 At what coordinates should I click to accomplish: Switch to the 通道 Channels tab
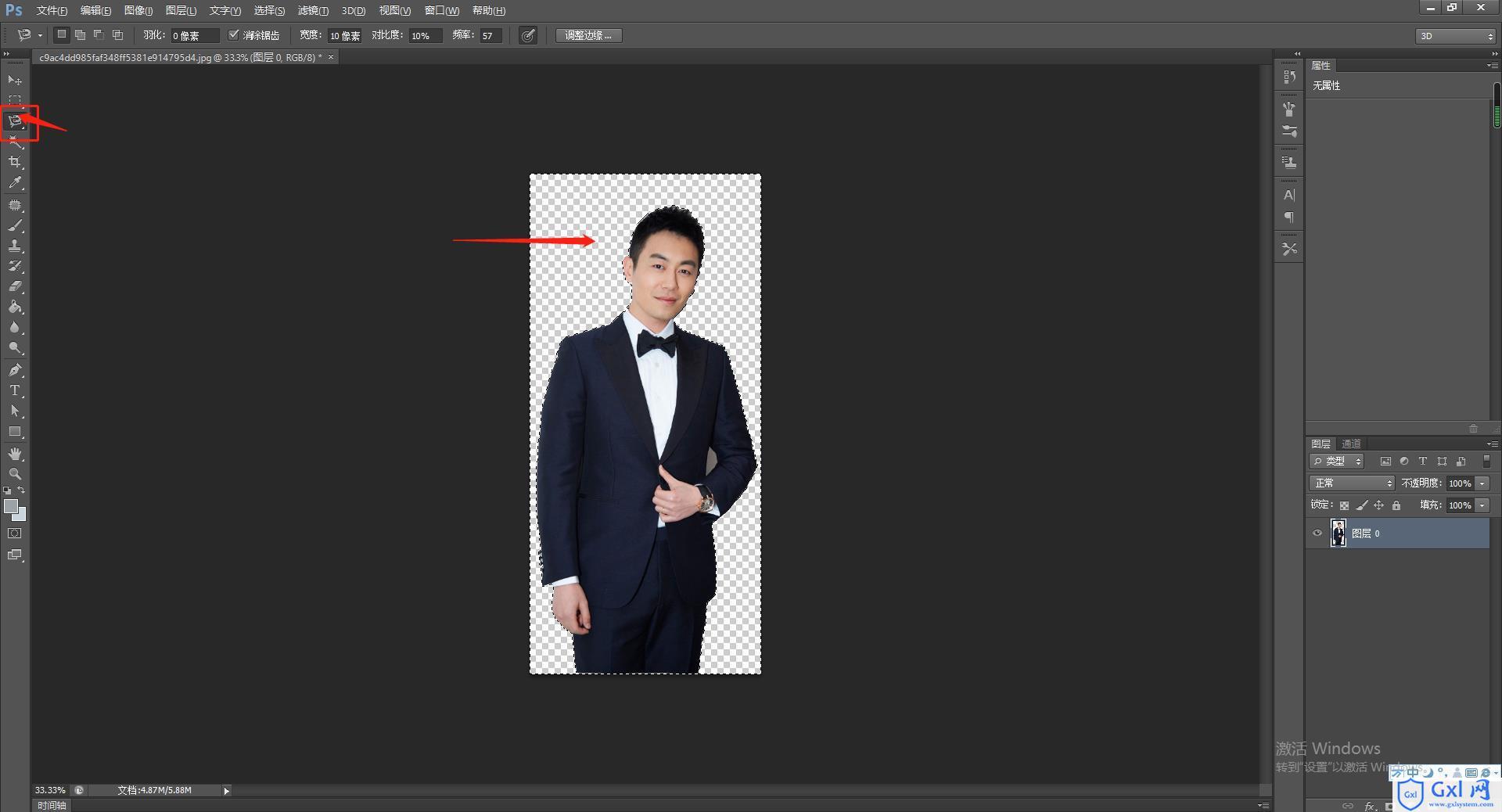tap(1351, 444)
